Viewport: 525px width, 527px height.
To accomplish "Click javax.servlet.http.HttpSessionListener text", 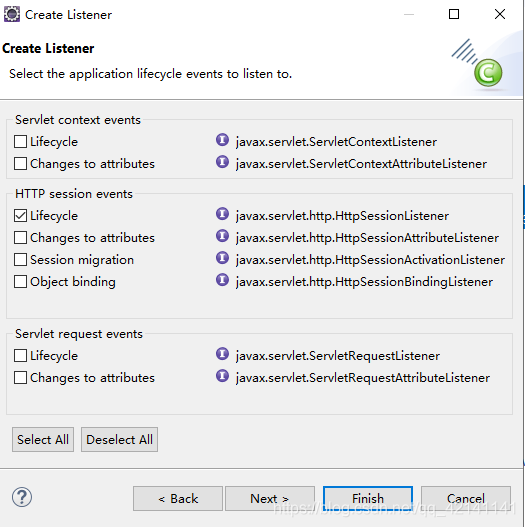I will coord(342,216).
